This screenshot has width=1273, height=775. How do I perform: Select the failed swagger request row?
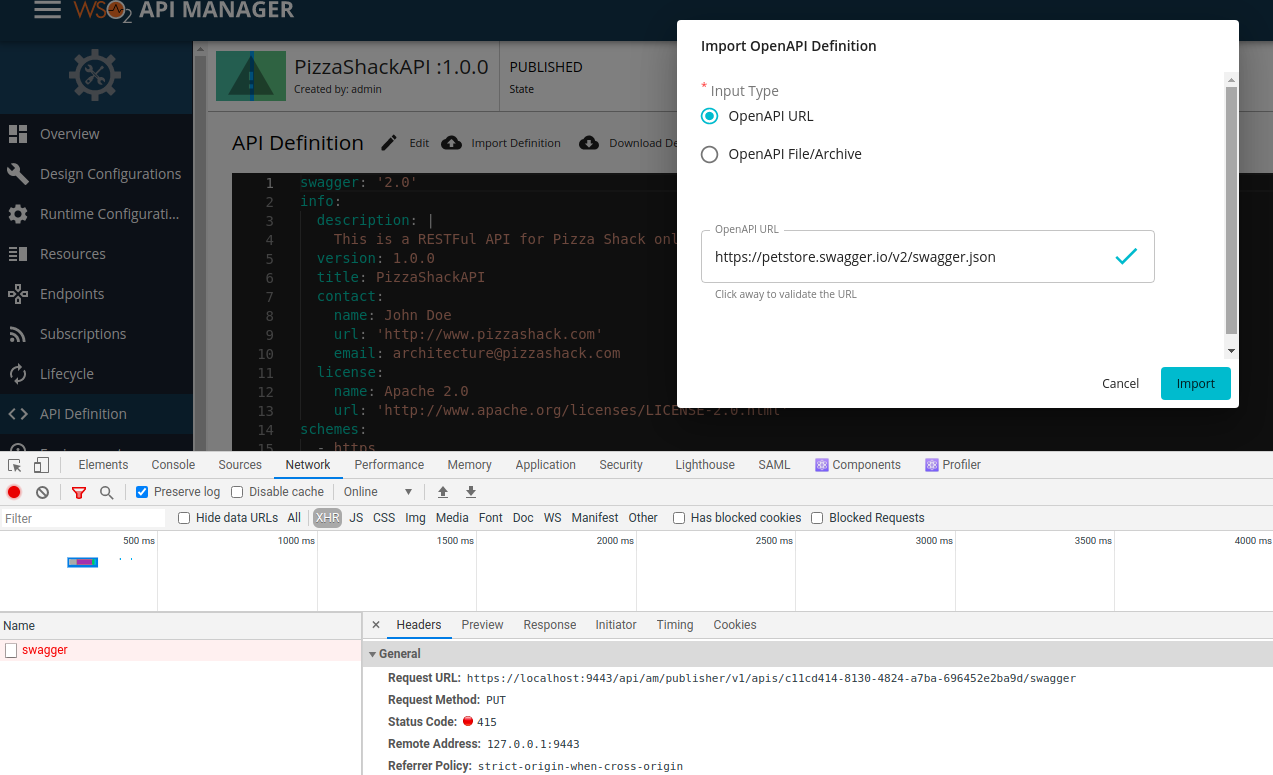point(181,650)
